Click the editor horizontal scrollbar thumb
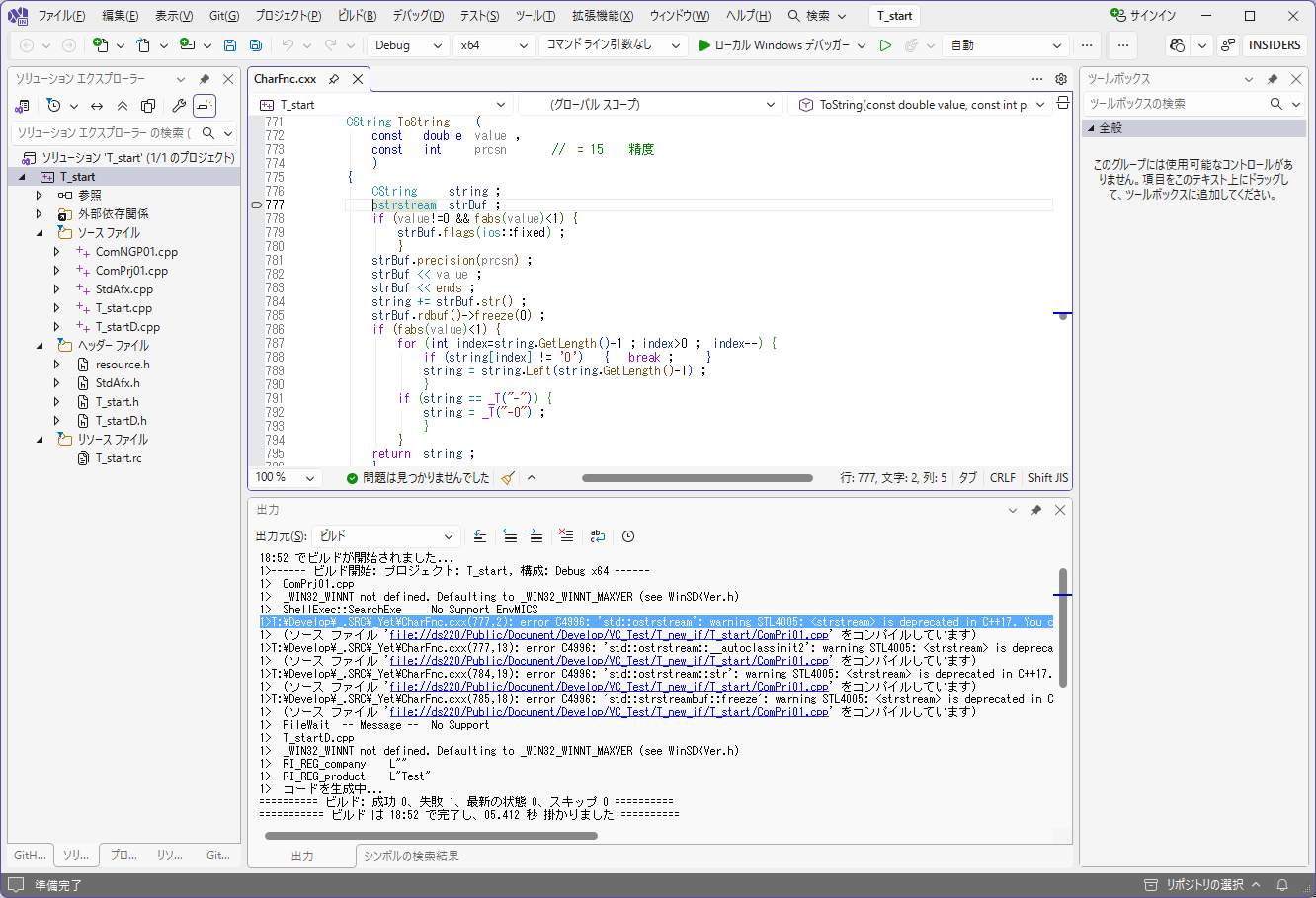 [698, 478]
